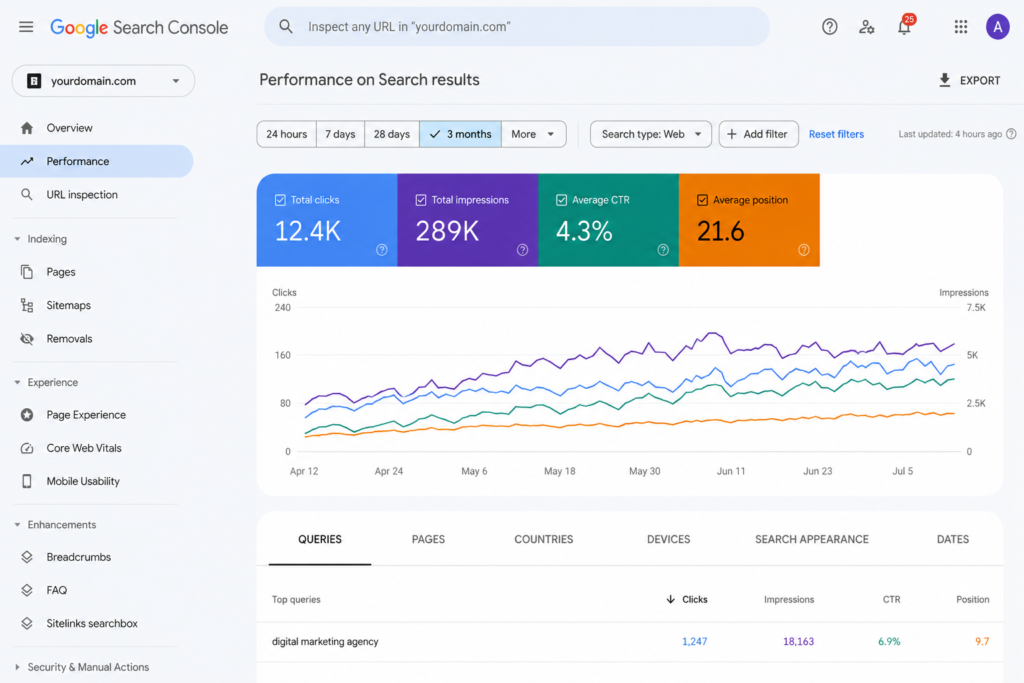Toggle the Average CTR checkbox
This screenshot has width=1024, height=683.
(561, 200)
